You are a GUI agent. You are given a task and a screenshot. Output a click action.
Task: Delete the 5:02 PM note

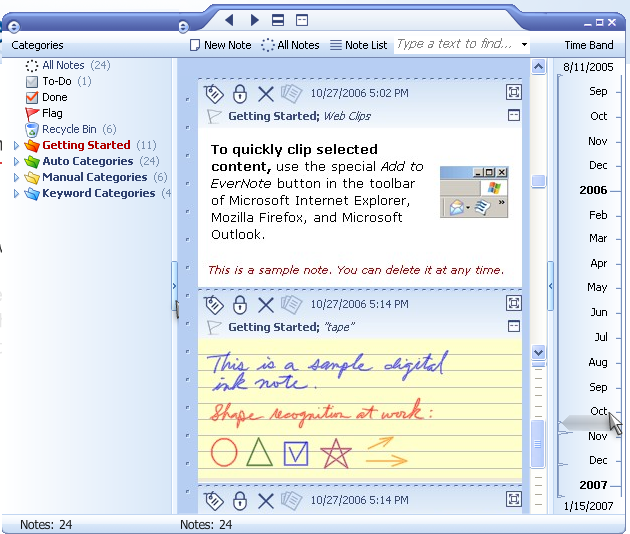click(266, 94)
